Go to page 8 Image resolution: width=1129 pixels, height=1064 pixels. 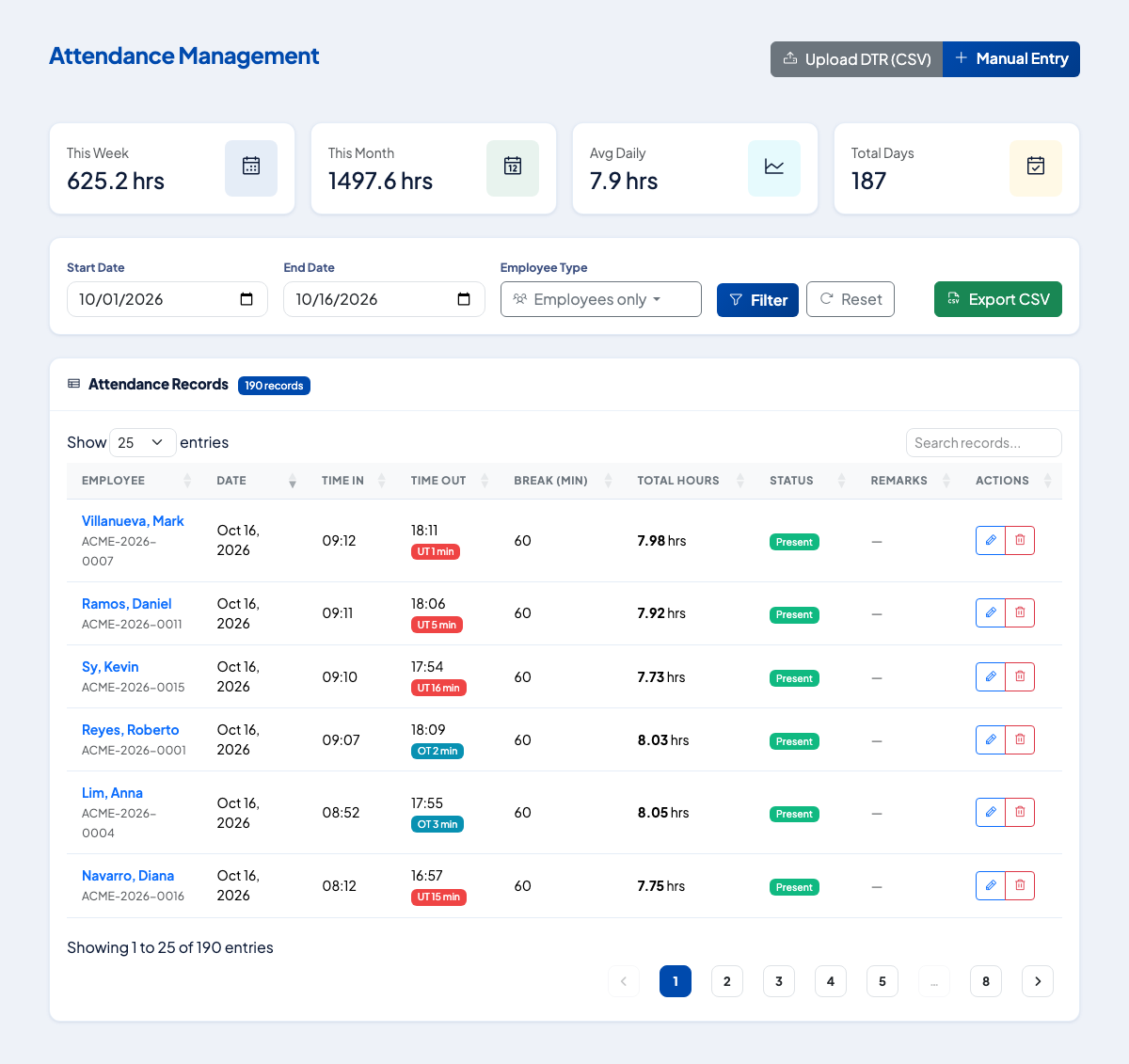click(986, 981)
